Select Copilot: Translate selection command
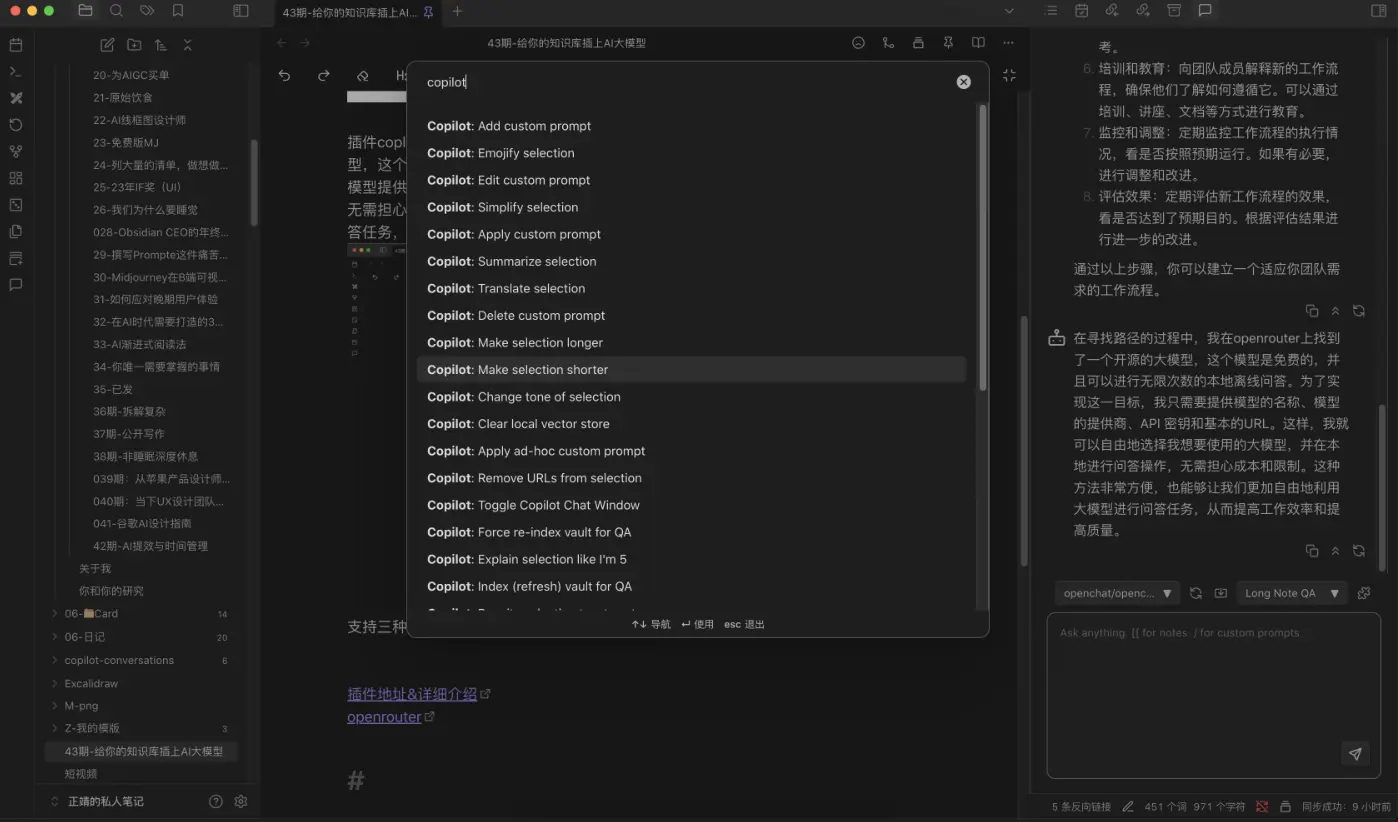 [531, 288]
